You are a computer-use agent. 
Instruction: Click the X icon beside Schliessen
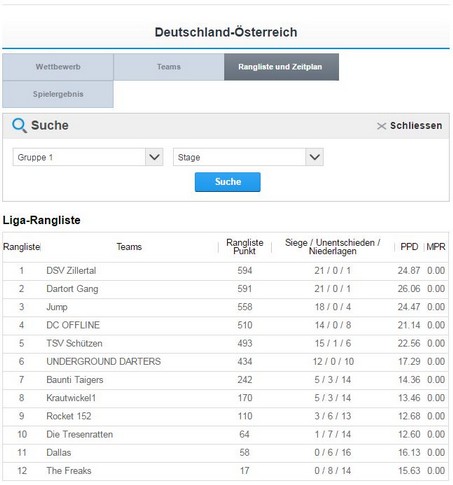click(381, 126)
